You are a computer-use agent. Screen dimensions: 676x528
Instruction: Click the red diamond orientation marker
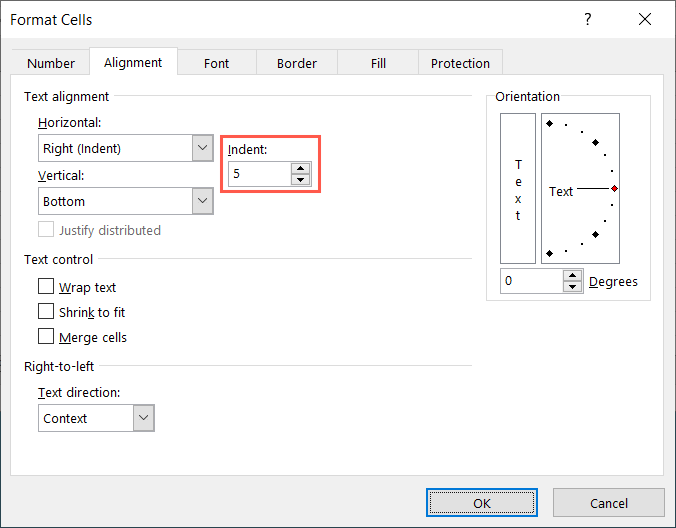(614, 188)
